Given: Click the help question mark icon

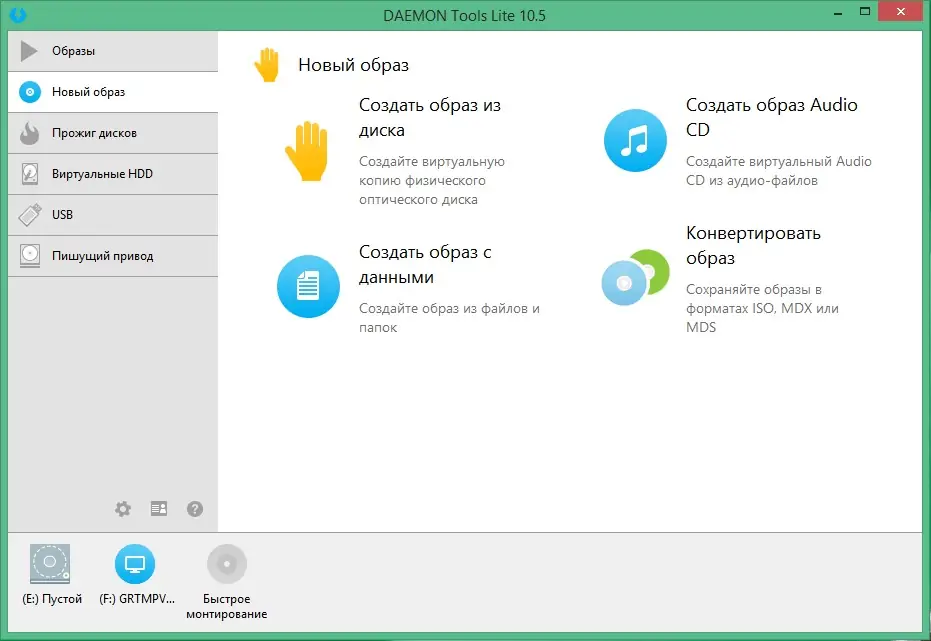Looking at the screenshot, I should (x=194, y=509).
